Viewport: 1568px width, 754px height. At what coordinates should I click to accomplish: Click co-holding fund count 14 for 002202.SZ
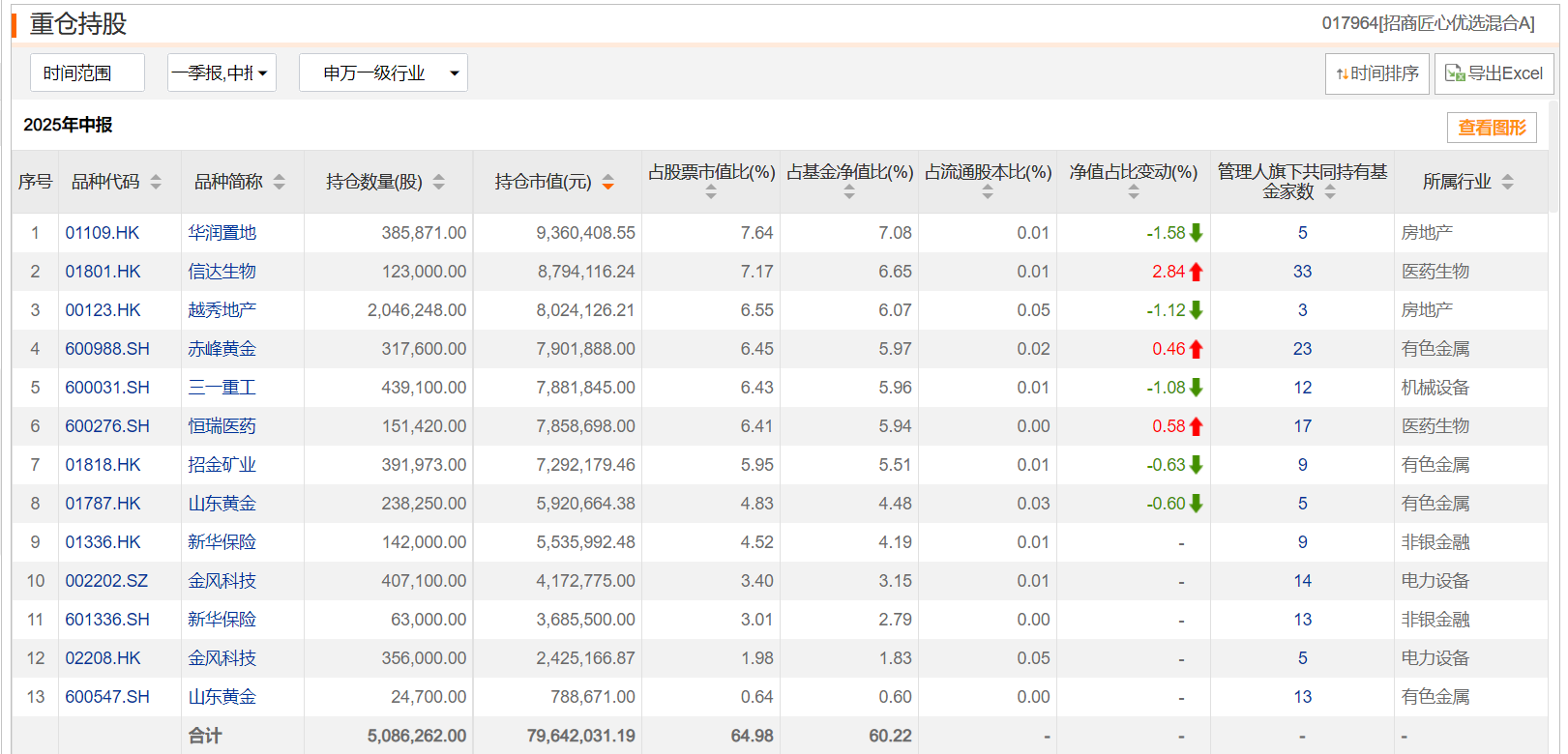tap(1303, 581)
